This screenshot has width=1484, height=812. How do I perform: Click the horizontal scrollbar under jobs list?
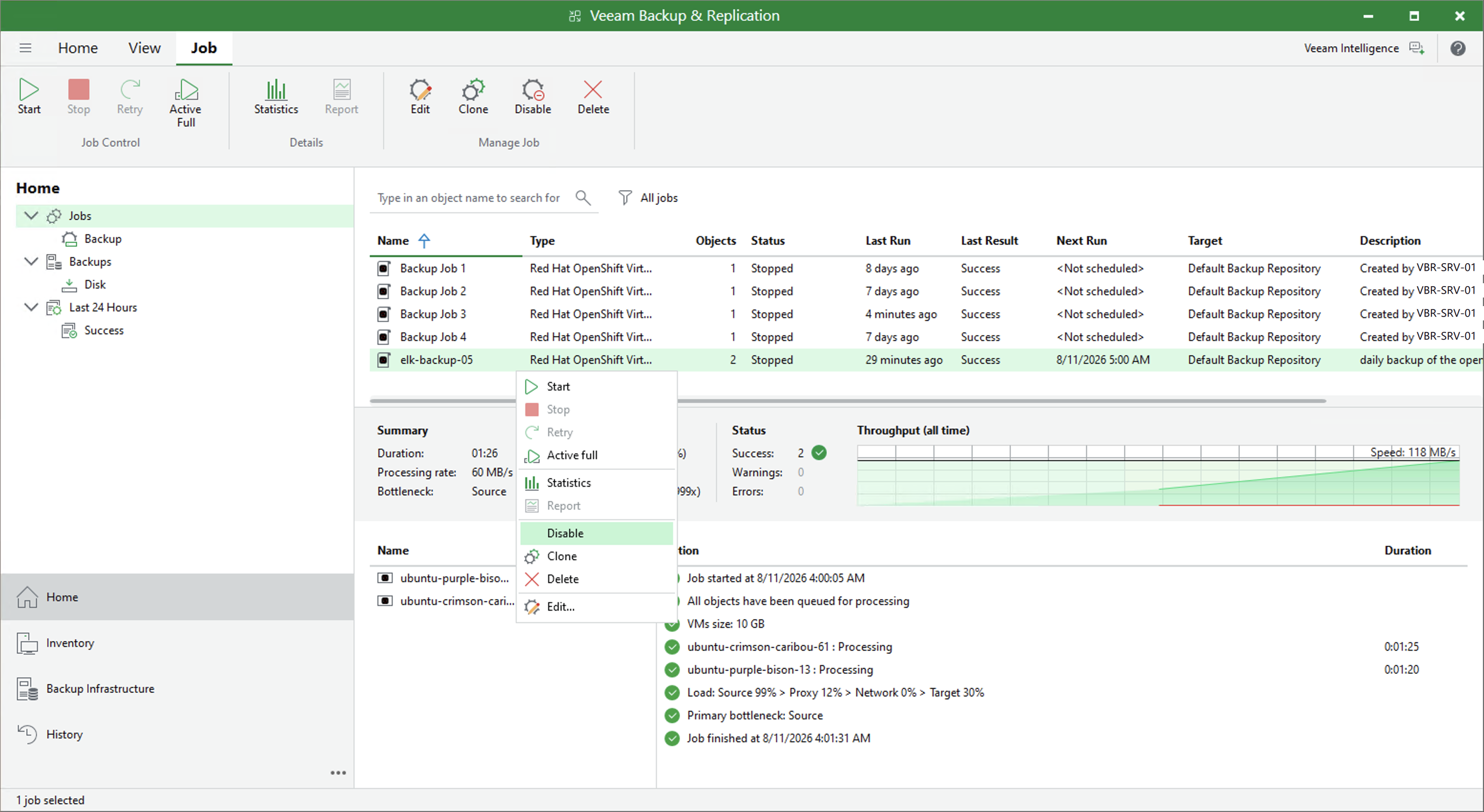tap(848, 400)
